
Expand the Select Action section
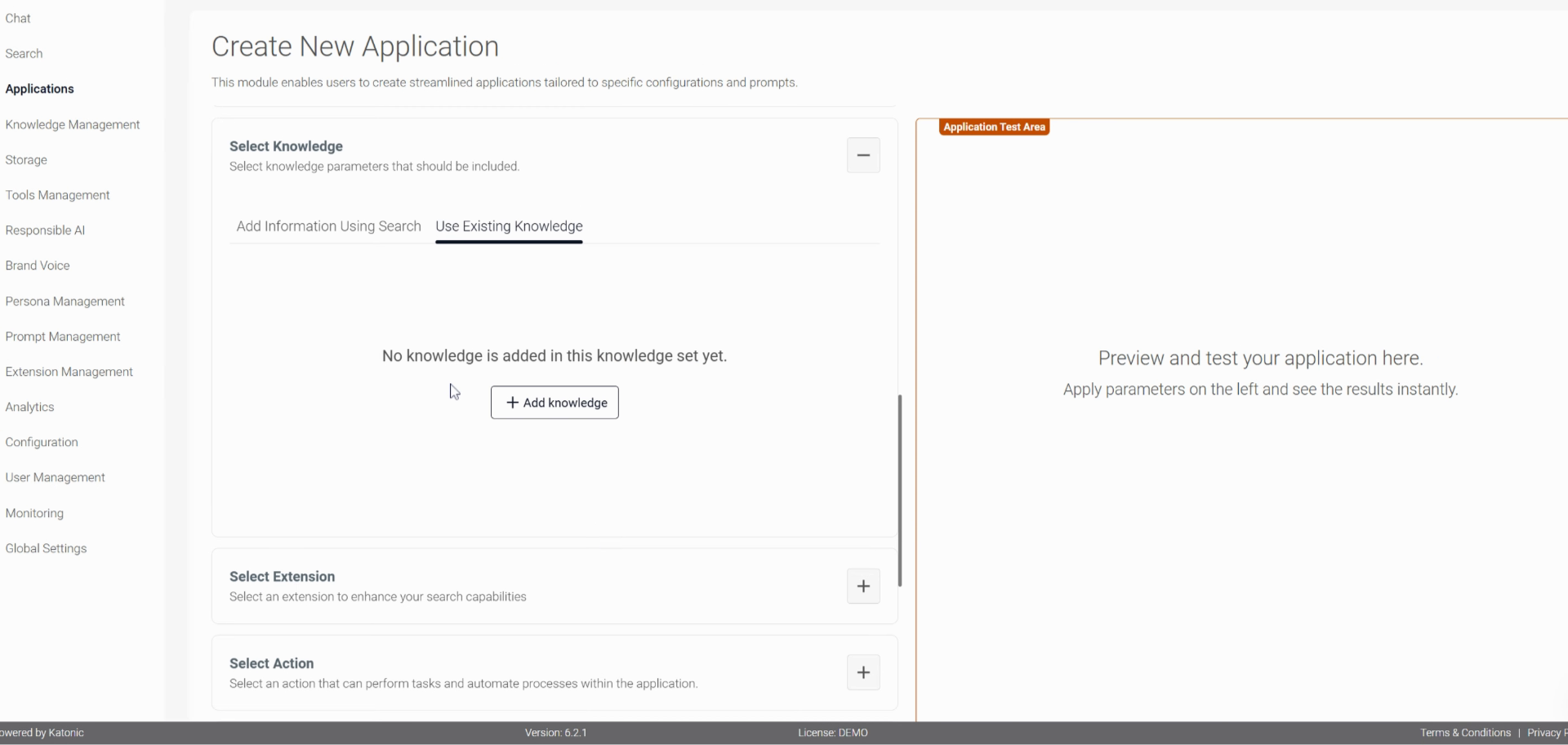tap(863, 672)
